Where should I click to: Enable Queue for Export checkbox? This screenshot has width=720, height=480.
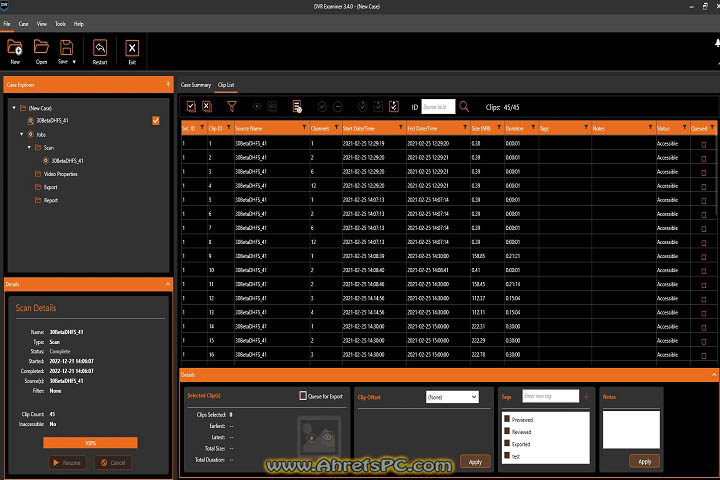pos(303,395)
